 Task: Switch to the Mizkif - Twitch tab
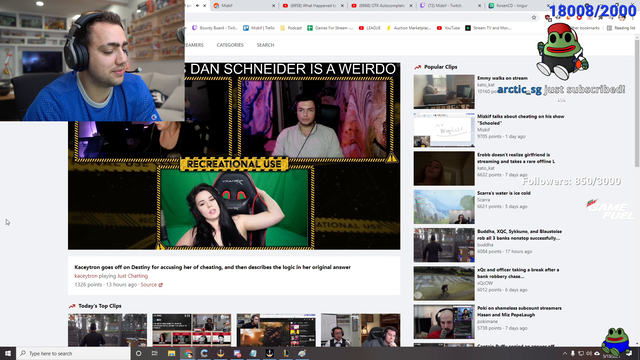click(450, 6)
